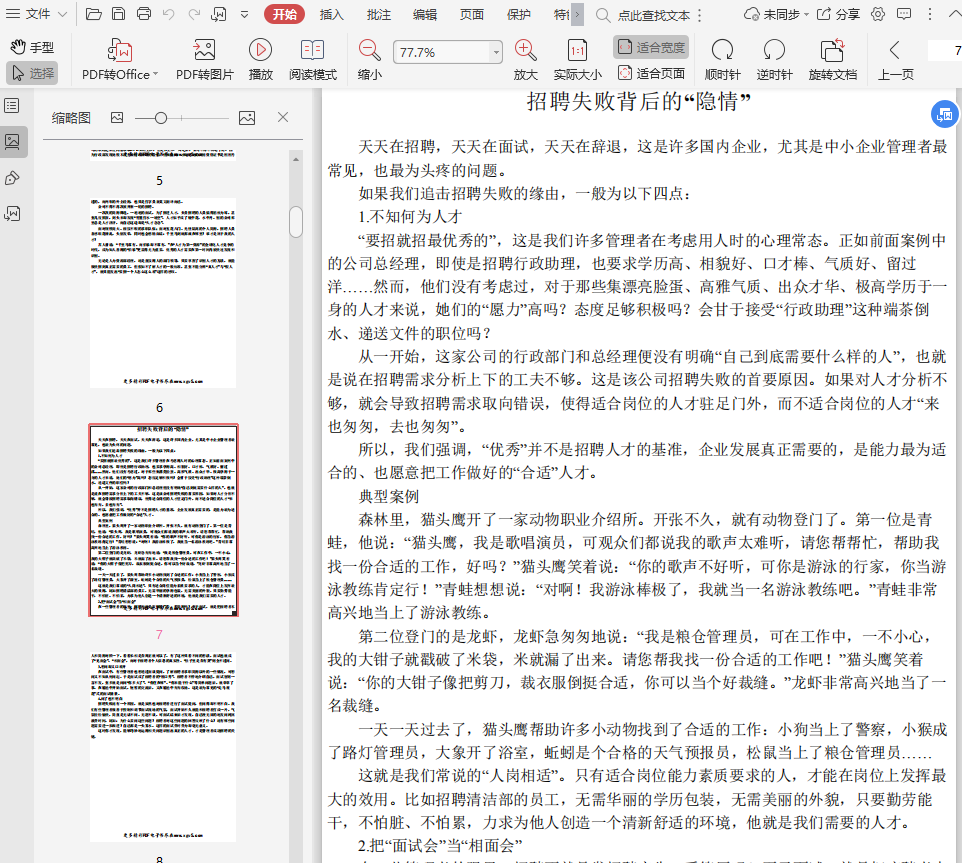The height and width of the screenshot is (863, 962).
Task: Click the 缩小 zoom out icon
Action: (x=369, y=59)
